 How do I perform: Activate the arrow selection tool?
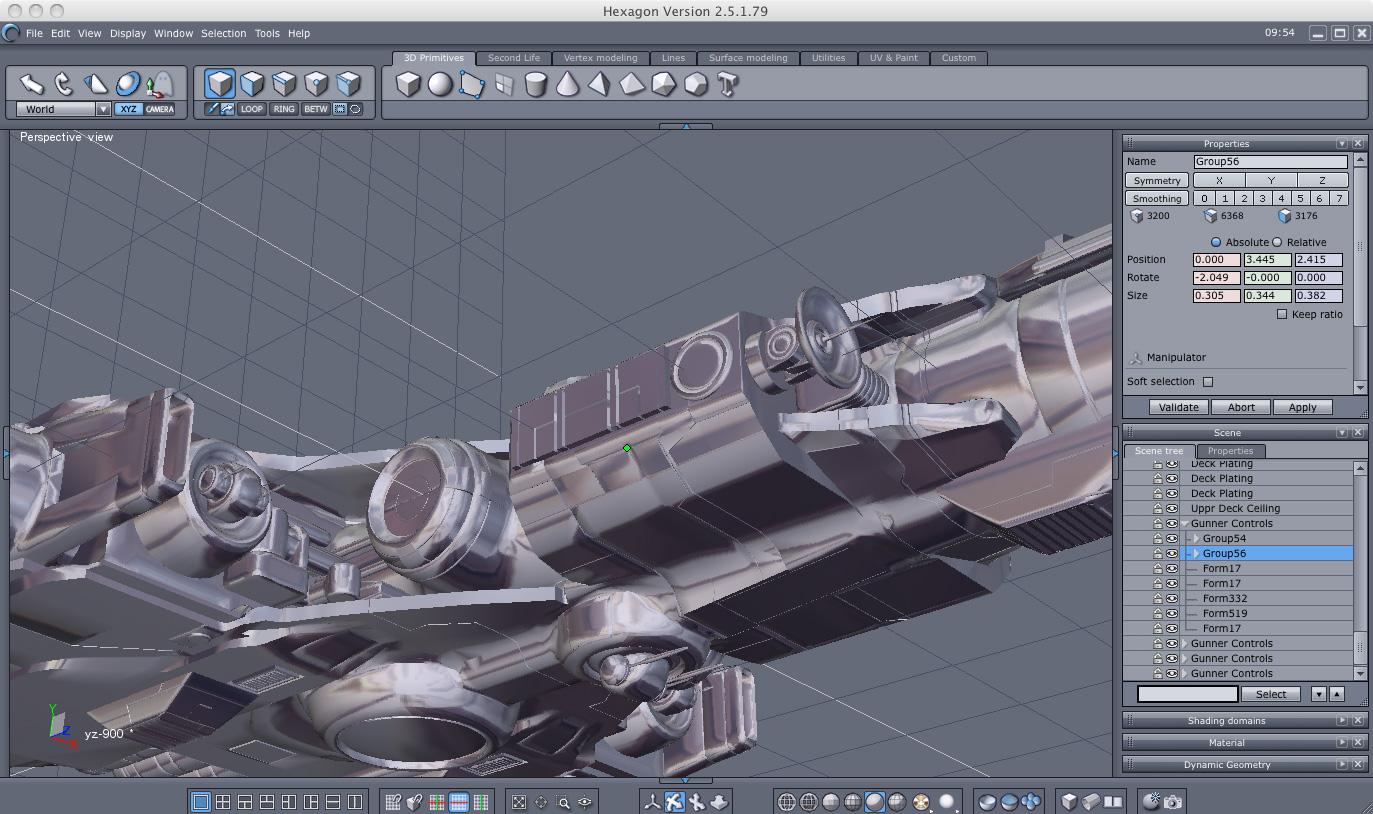coord(31,84)
